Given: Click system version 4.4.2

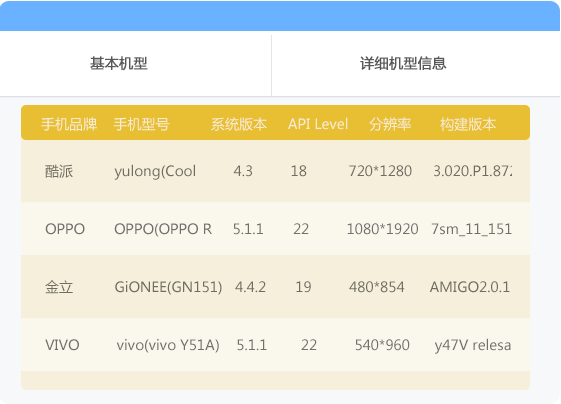Looking at the screenshot, I should [250, 287].
